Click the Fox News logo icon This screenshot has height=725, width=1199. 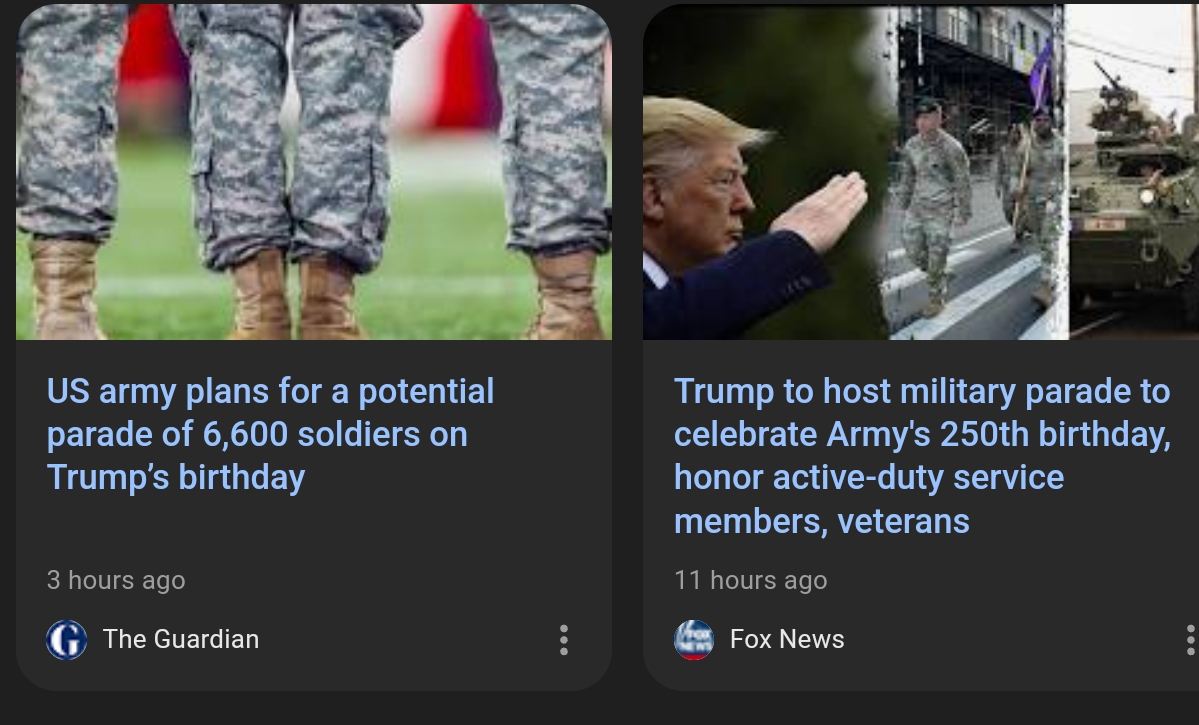point(694,640)
